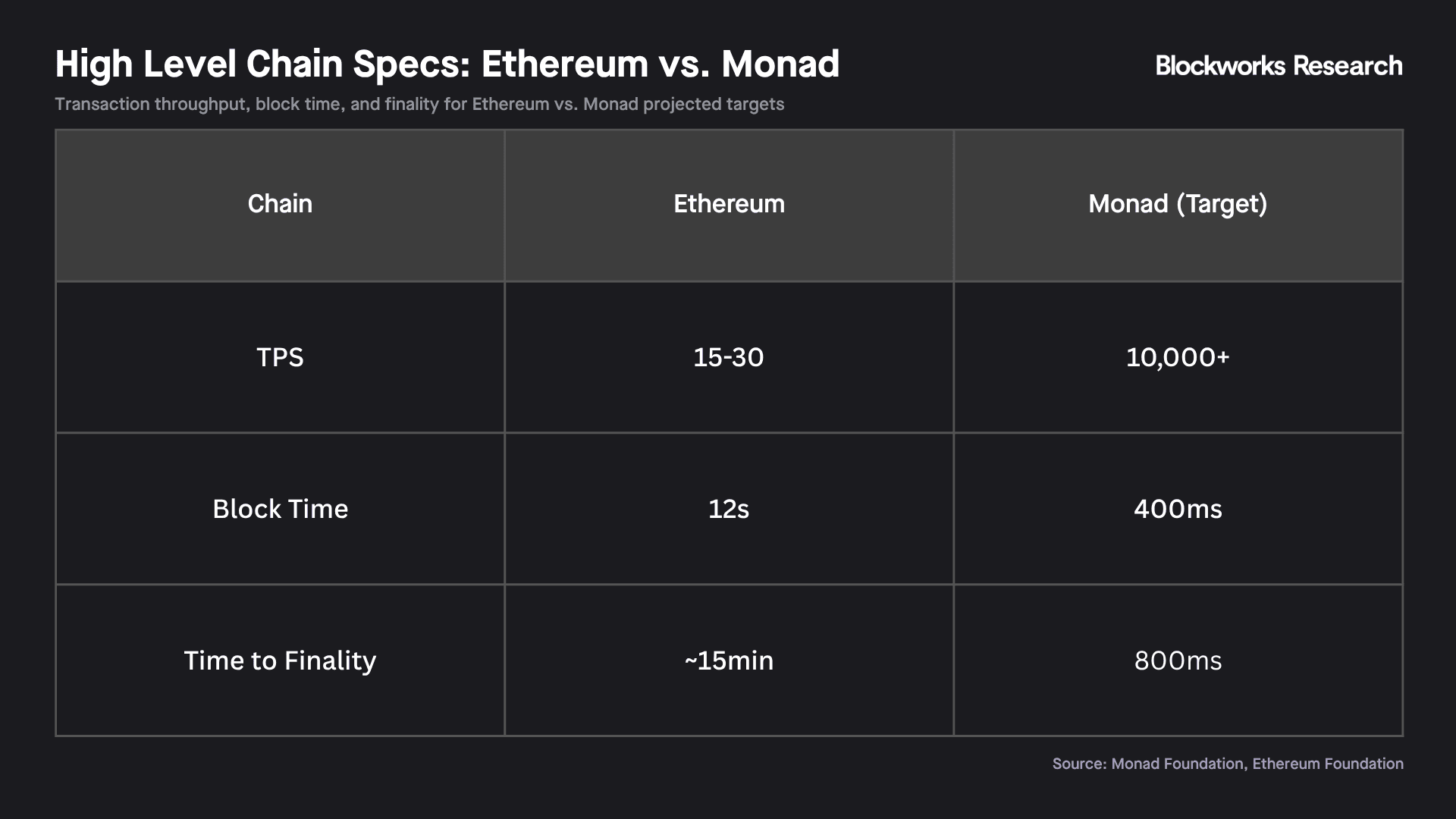Viewport: 1456px width, 819px height.
Task: Click the subtitle about transaction throughput
Action: 419,104
